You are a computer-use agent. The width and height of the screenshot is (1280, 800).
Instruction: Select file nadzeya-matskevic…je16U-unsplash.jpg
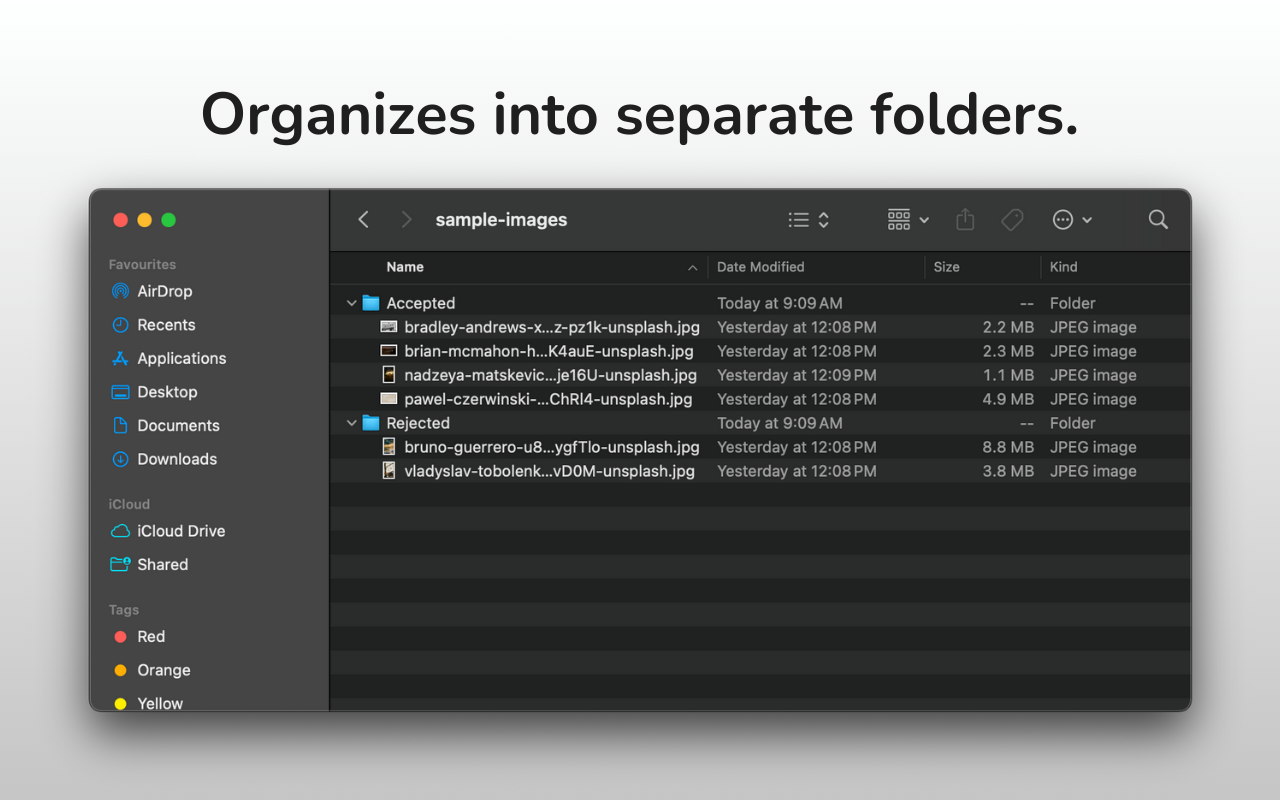(x=551, y=375)
